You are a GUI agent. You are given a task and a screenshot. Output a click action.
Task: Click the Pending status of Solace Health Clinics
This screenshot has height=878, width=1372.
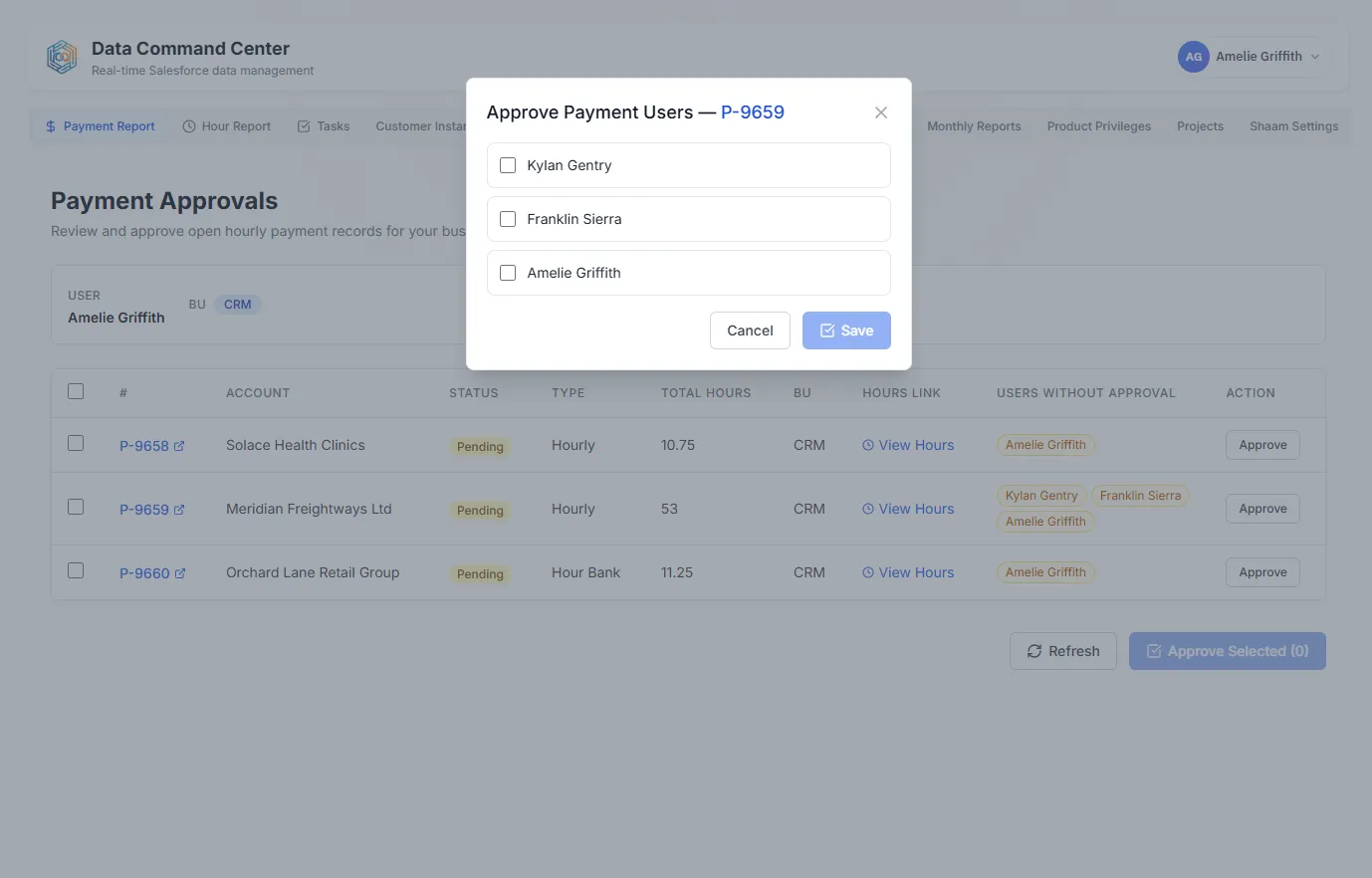(x=480, y=447)
